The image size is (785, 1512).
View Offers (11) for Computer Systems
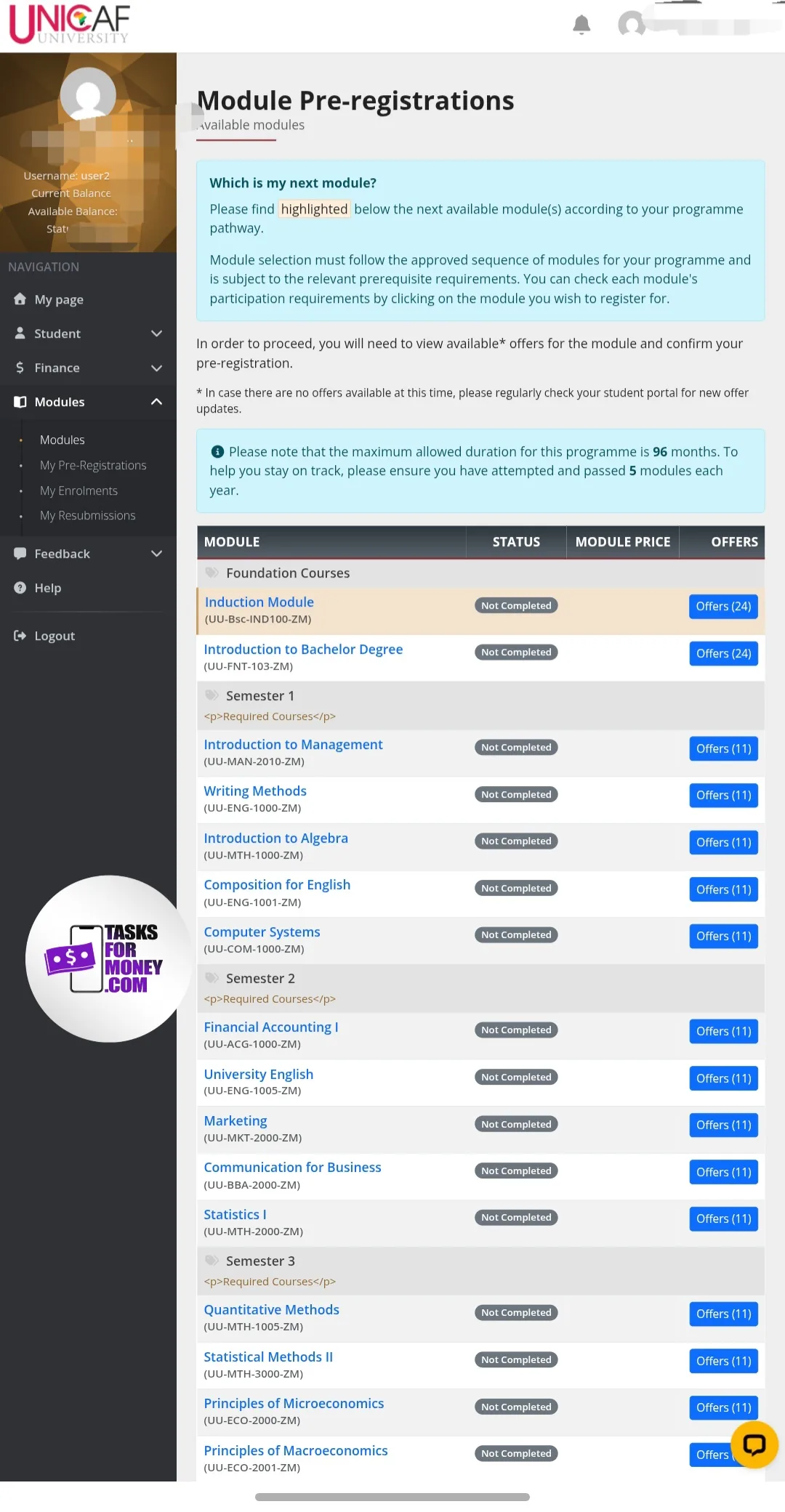point(723,937)
